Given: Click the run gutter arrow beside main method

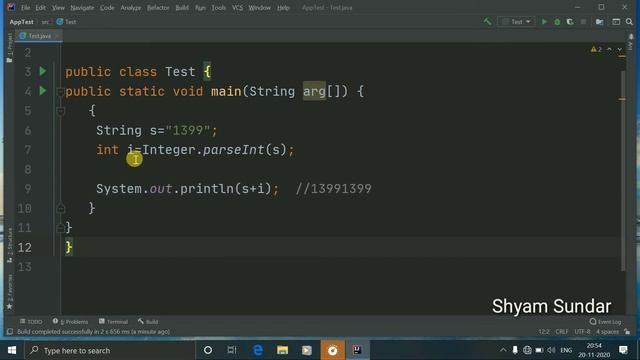Looking at the screenshot, I should [x=43, y=91].
